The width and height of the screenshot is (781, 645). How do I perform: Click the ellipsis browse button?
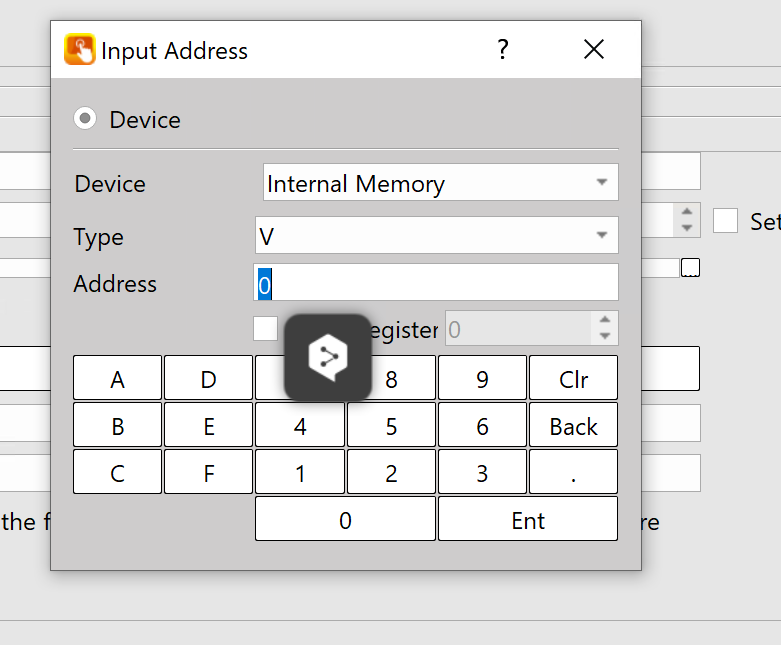(x=690, y=268)
